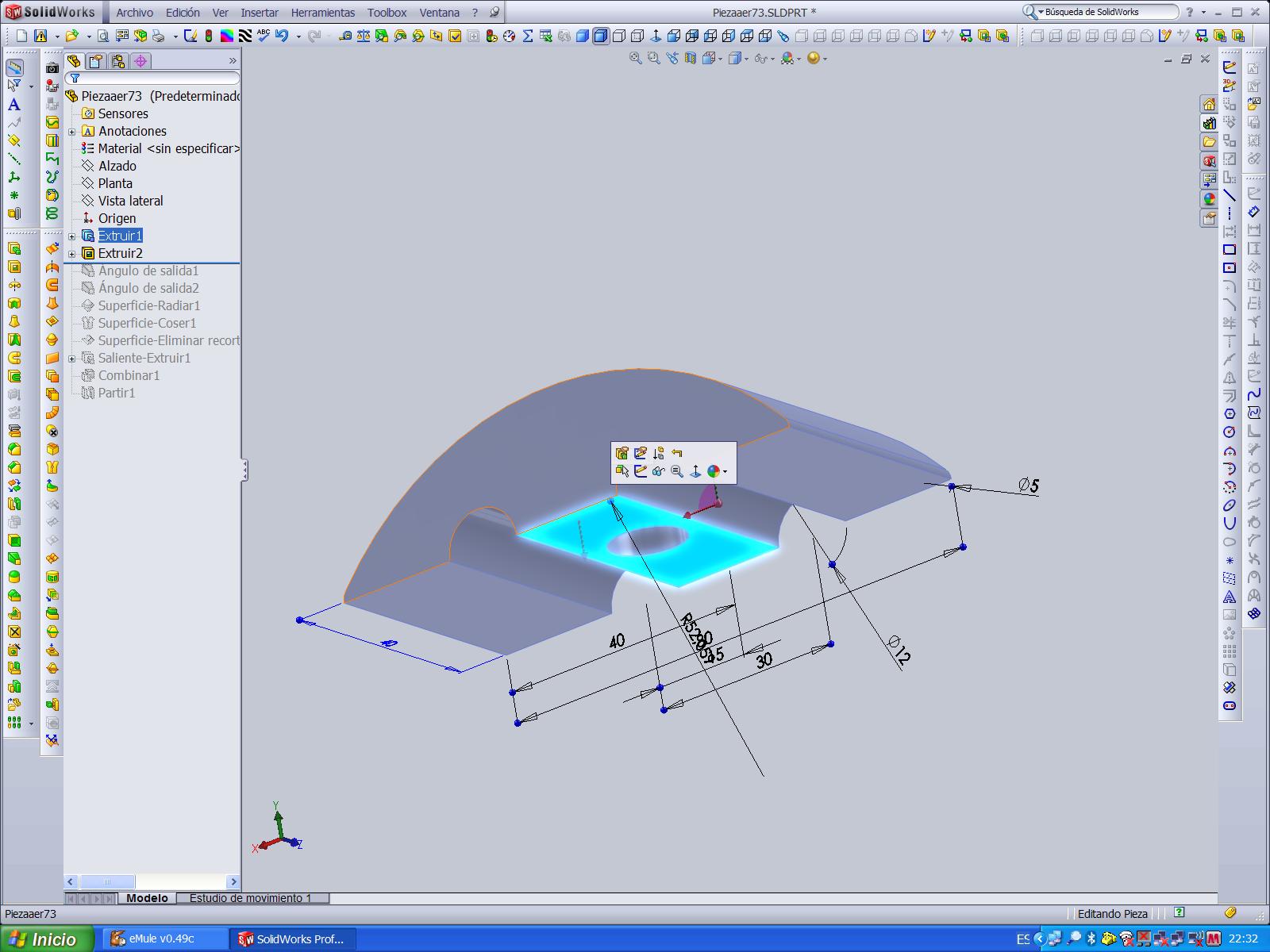1270x952 pixels.
Task: Switch to Estudio de movimiento 1 tab
Action: [251, 898]
